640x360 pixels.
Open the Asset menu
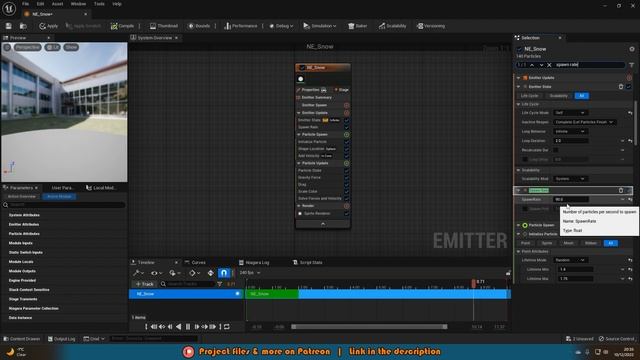[x=57, y=4]
